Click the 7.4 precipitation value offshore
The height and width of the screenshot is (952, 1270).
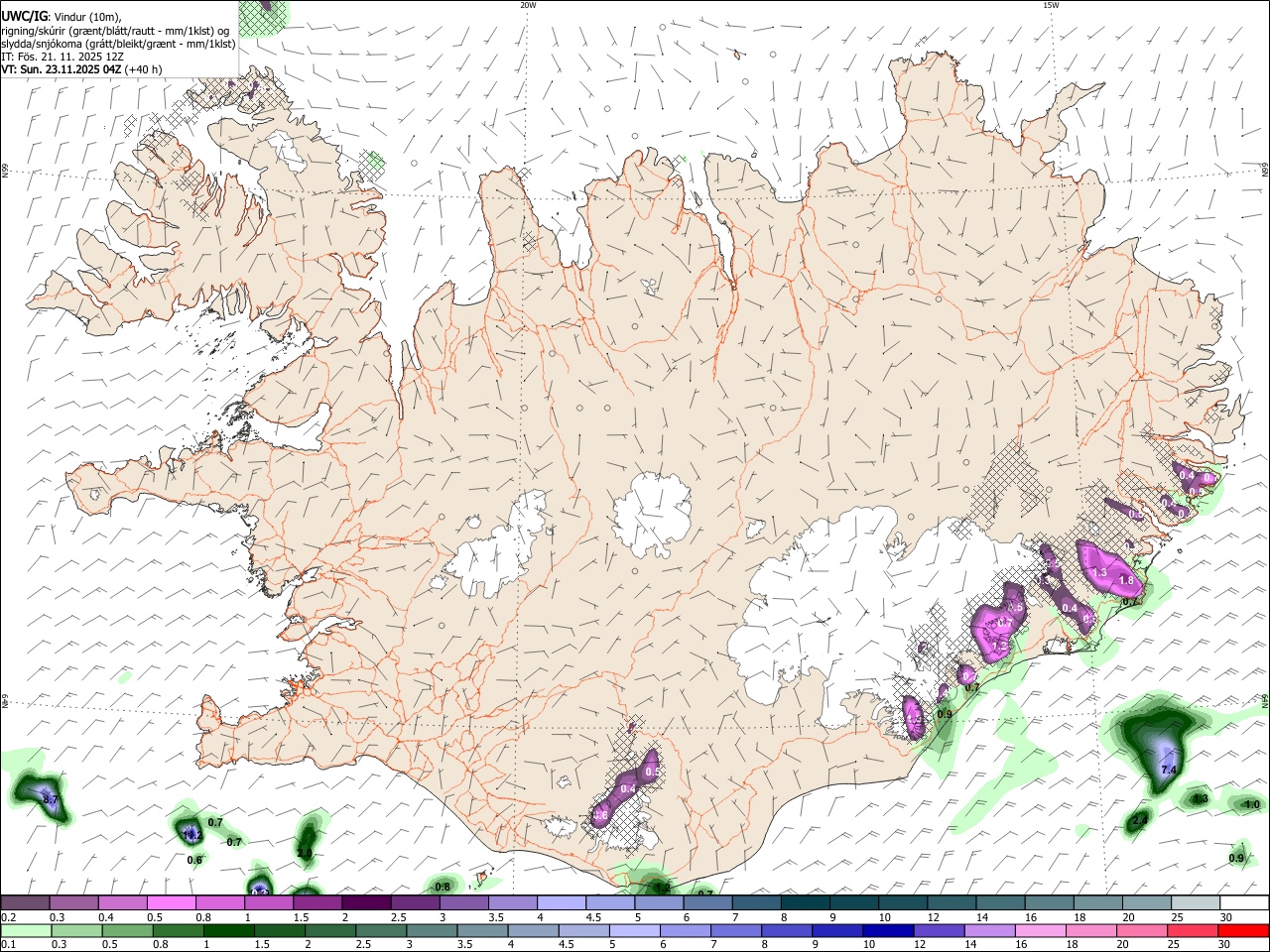[1168, 770]
